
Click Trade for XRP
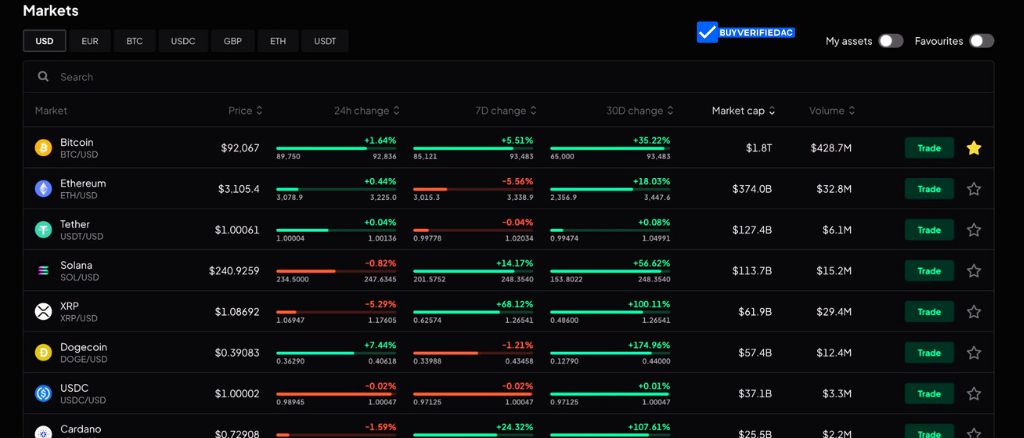pyautogui.click(x=929, y=311)
